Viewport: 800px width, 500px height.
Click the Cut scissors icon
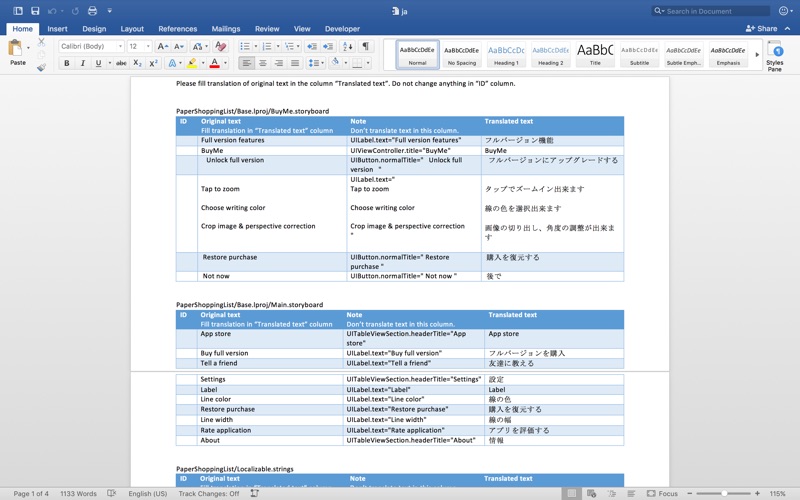[41, 42]
